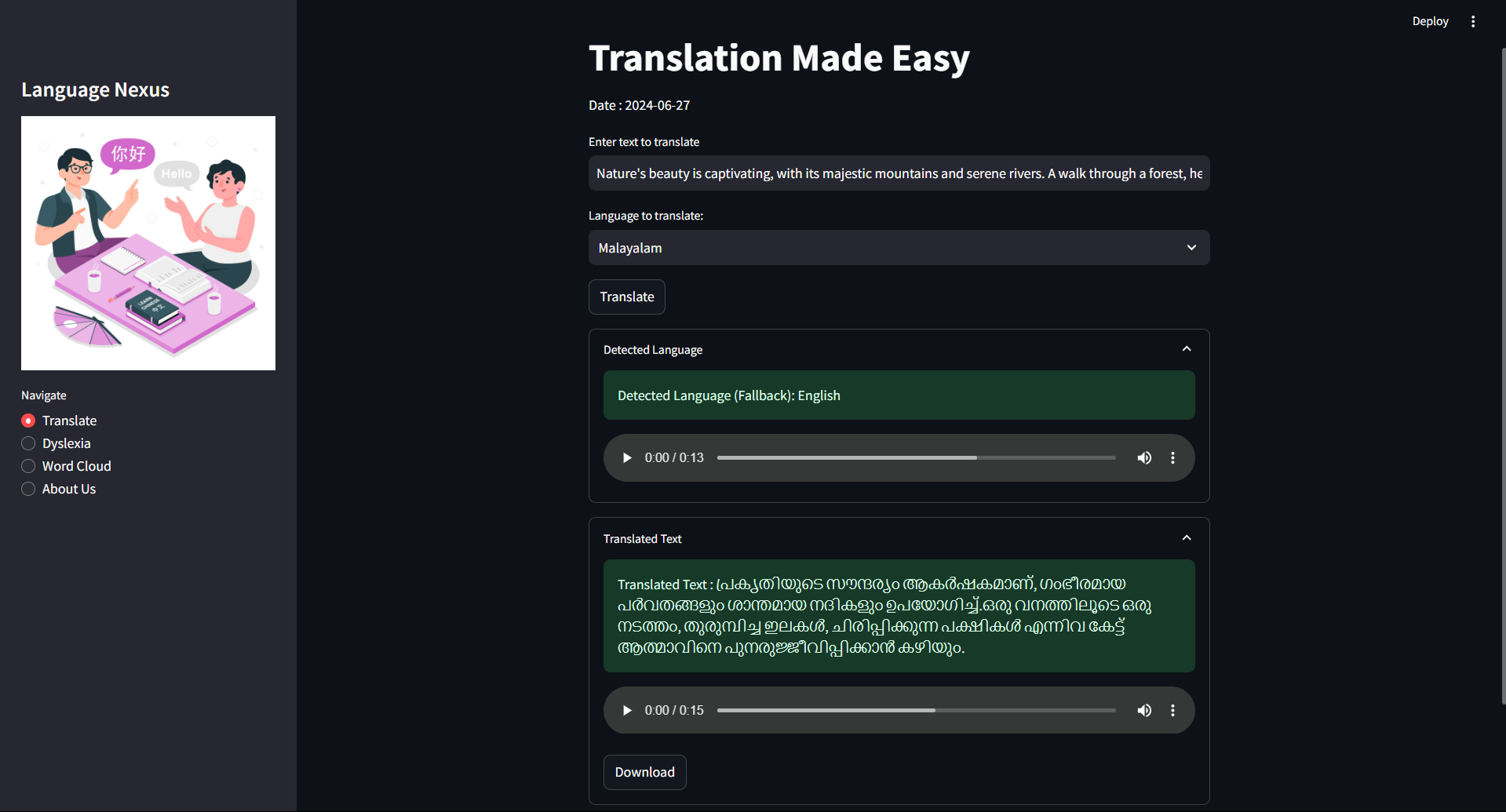Mute the Detected Language audio player
1506x812 pixels.
(1144, 458)
